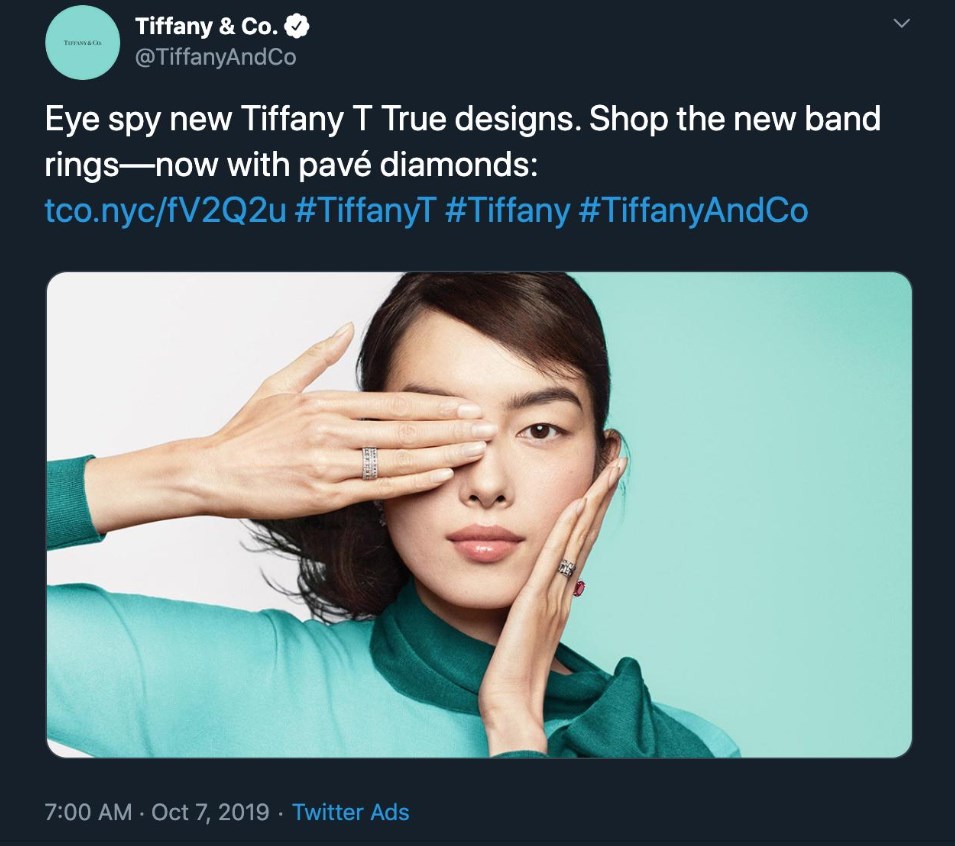Select the #TiffanyT hashtag
The height and width of the screenshot is (846, 955).
365,210
